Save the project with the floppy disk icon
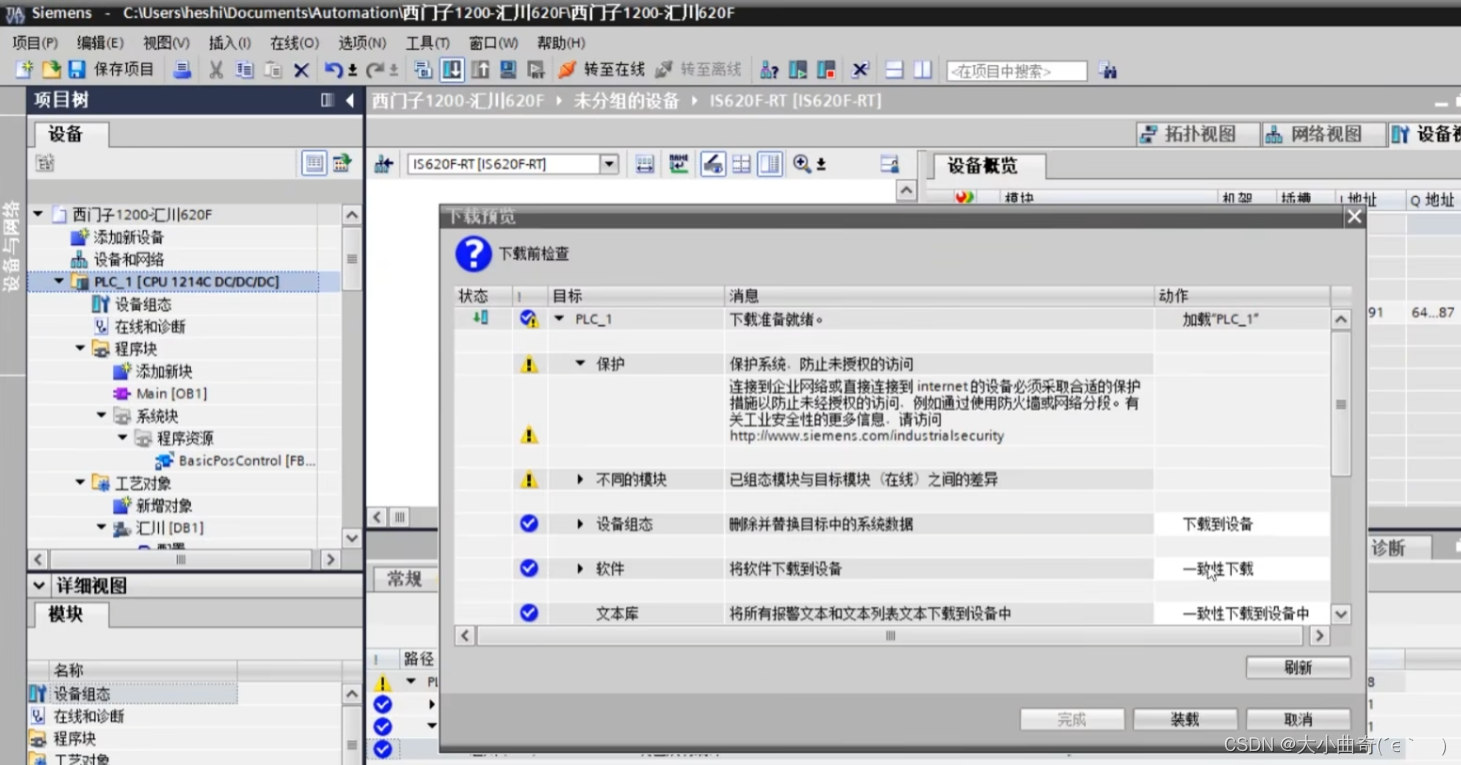Viewport: 1461px width, 765px height. coord(77,70)
